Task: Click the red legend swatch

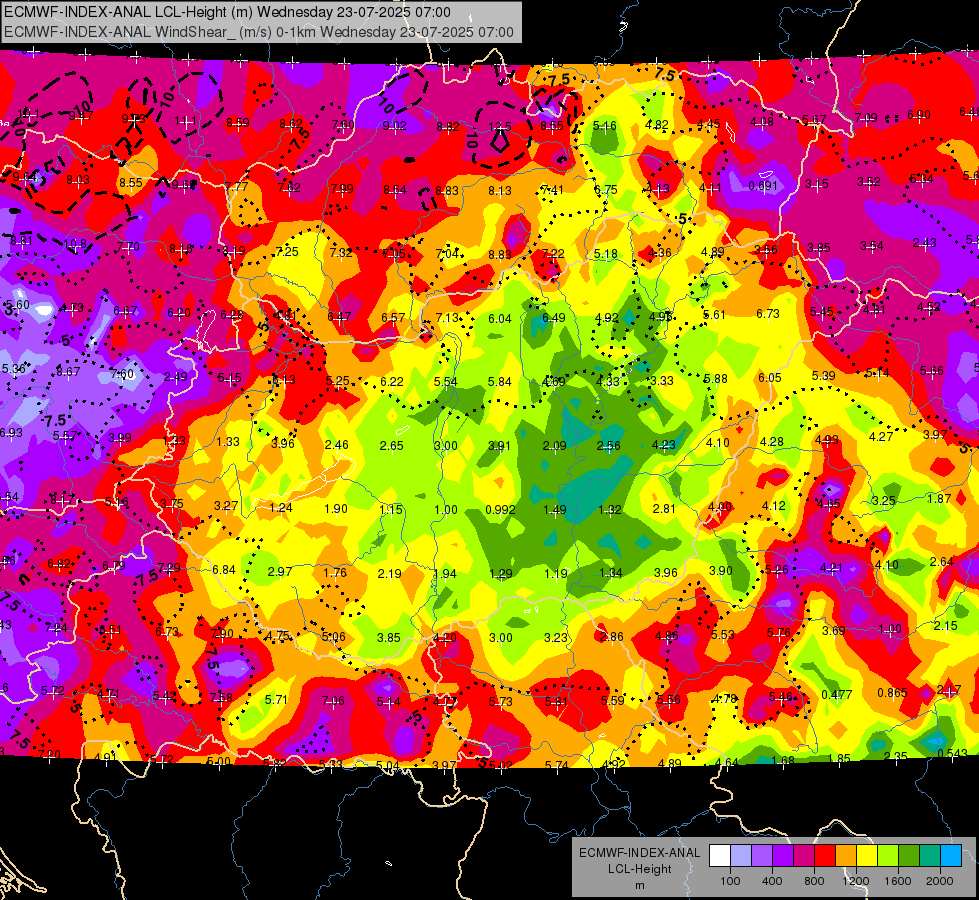Action: click(825, 855)
